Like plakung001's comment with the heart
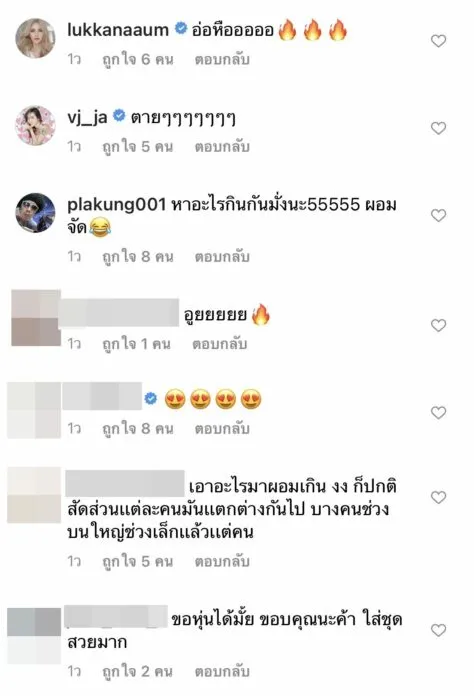The height and width of the screenshot is (696, 474). click(438, 216)
